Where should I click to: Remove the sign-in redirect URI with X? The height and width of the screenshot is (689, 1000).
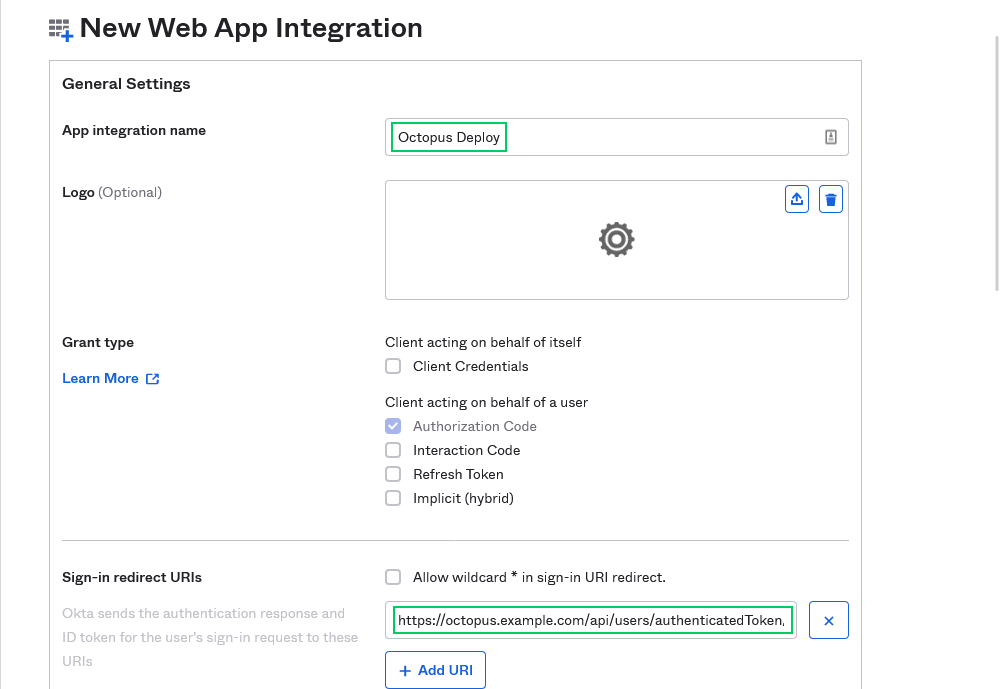tap(828, 620)
